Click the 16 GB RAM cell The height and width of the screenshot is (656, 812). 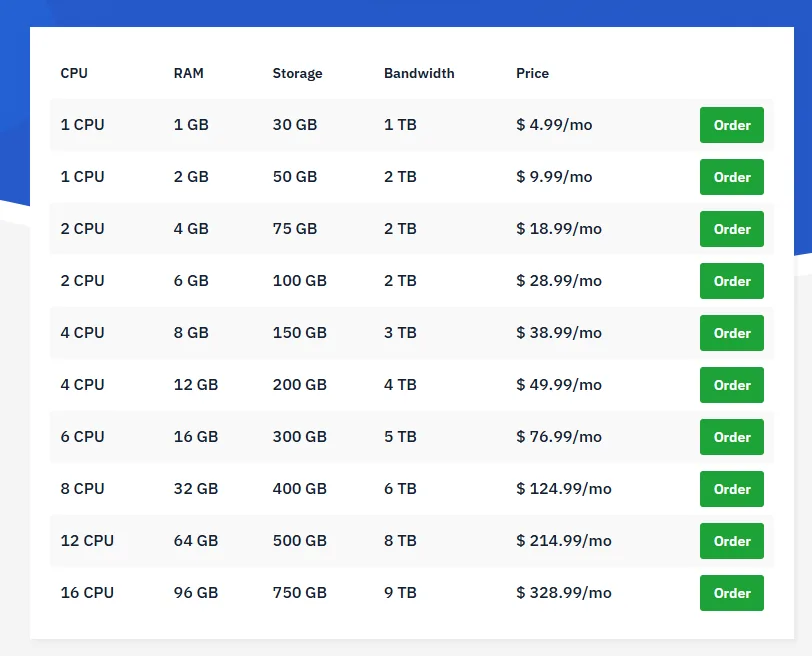(196, 436)
